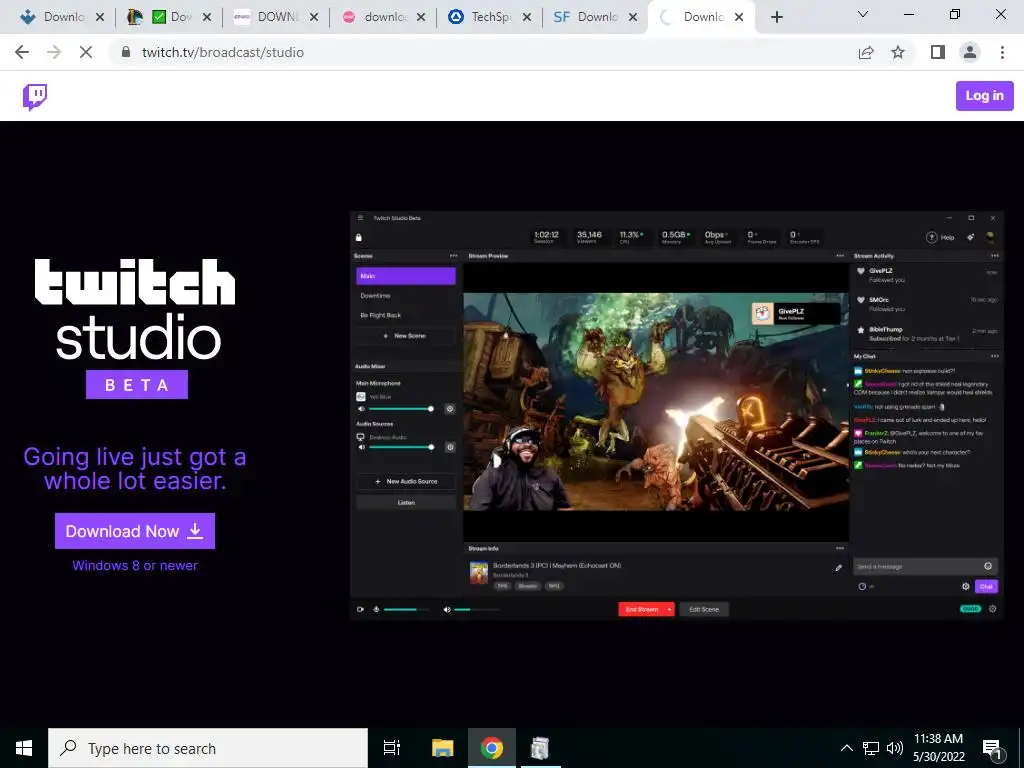Minimize the Chrome window
This screenshot has height=768, width=1024.
coord(908,14)
